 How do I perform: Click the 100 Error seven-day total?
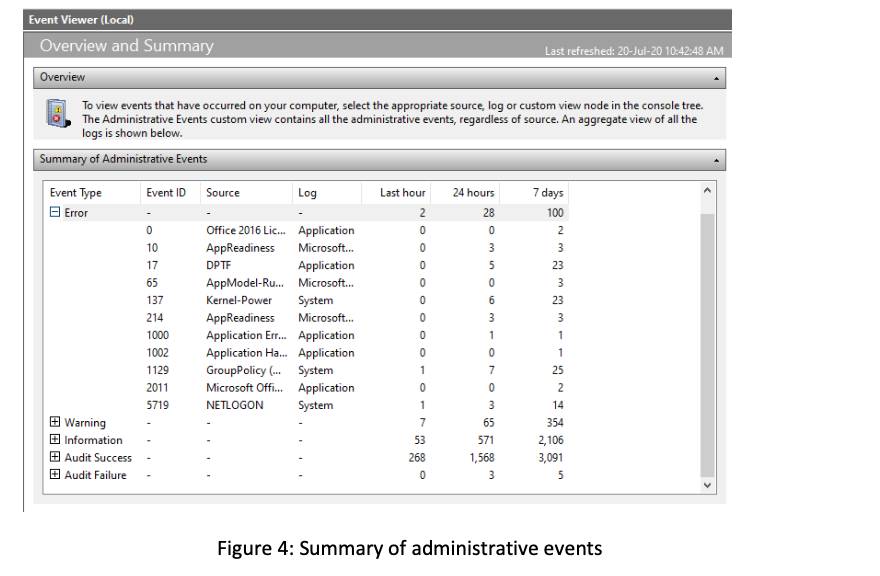(555, 213)
